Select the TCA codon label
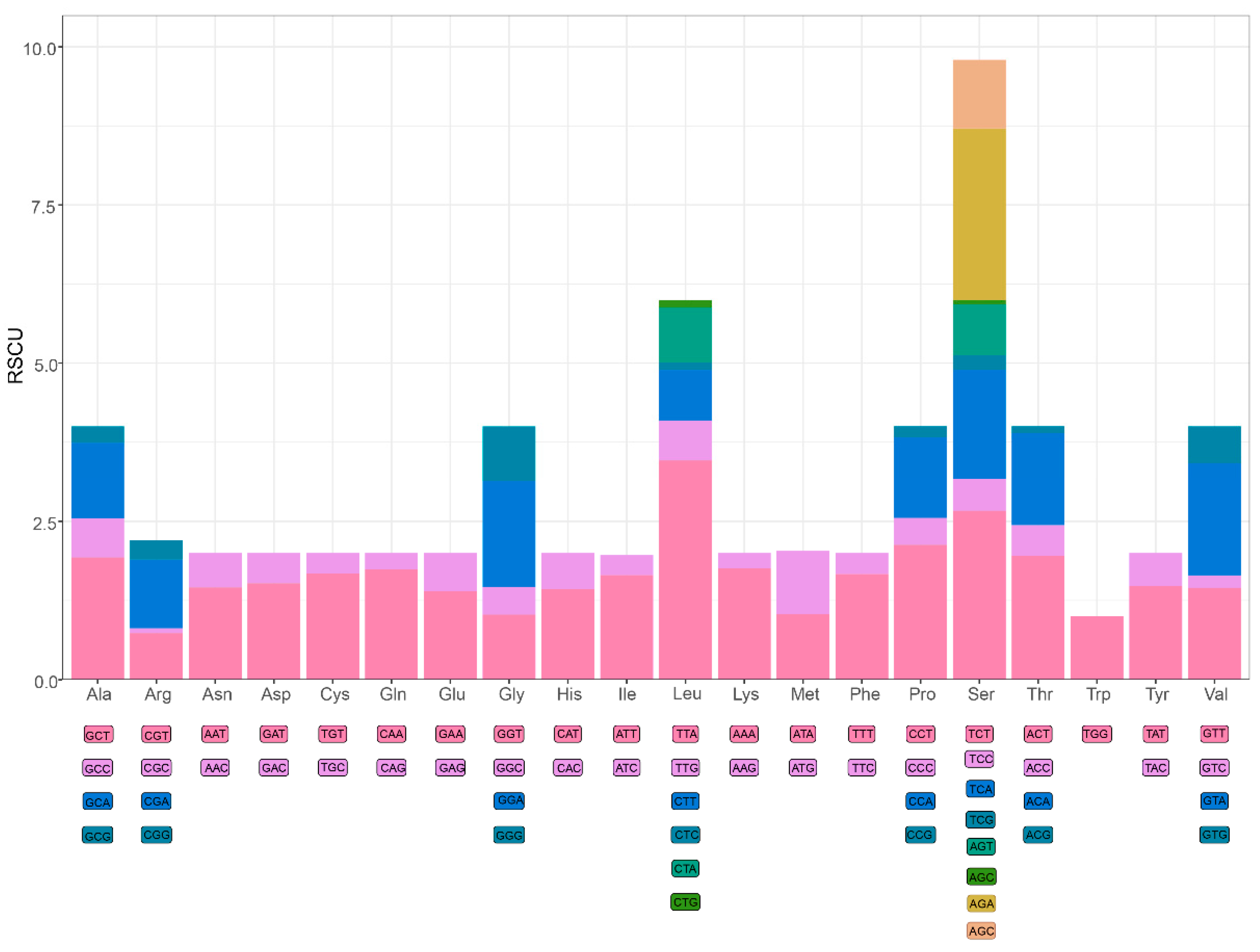 pyautogui.click(x=980, y=789)
